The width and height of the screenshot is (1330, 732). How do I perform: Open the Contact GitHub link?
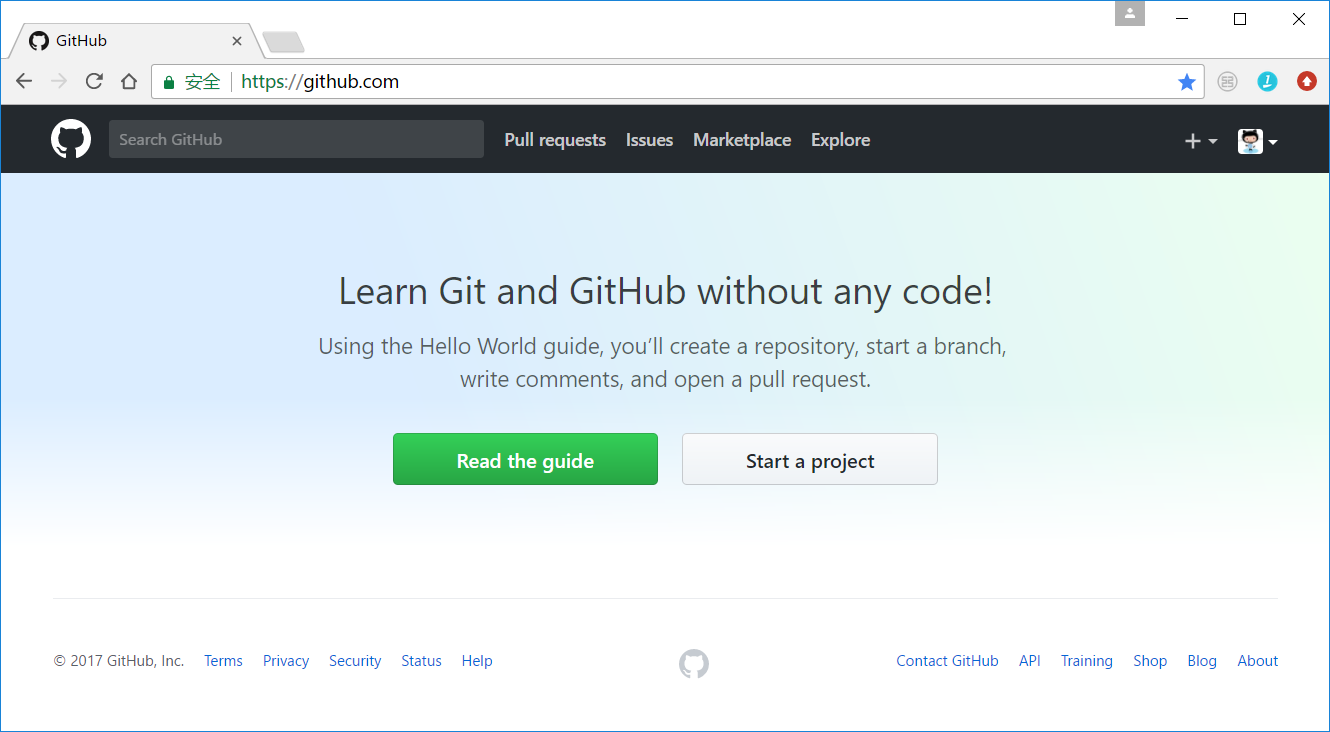(x=947, y=661)
